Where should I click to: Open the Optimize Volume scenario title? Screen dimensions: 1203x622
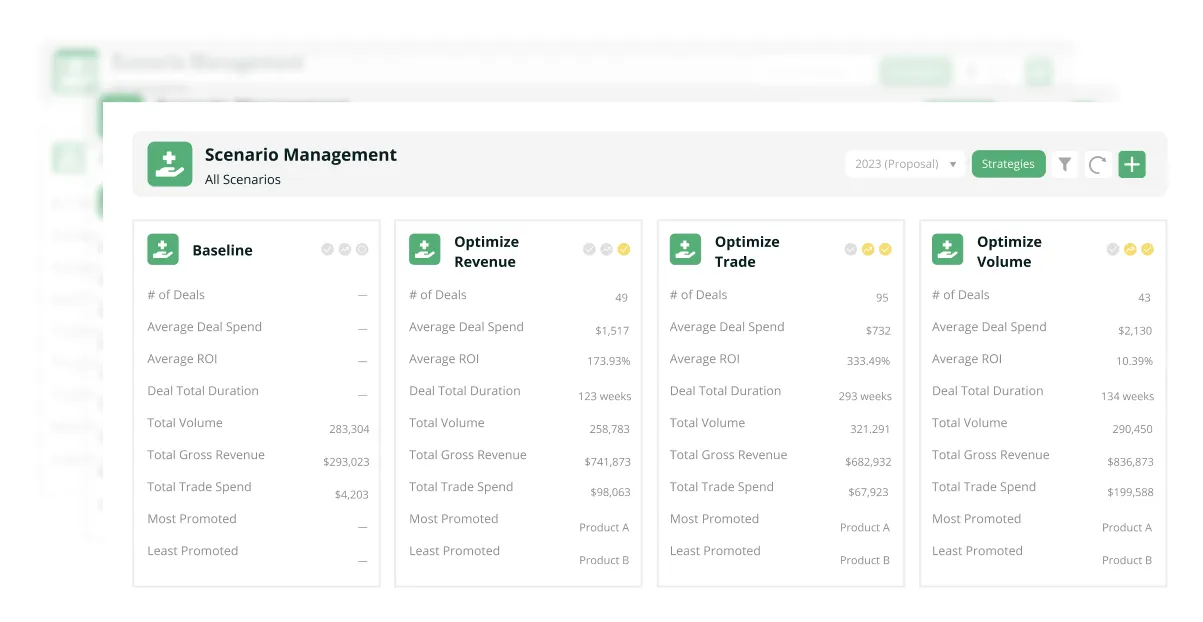click(1009, 252)
